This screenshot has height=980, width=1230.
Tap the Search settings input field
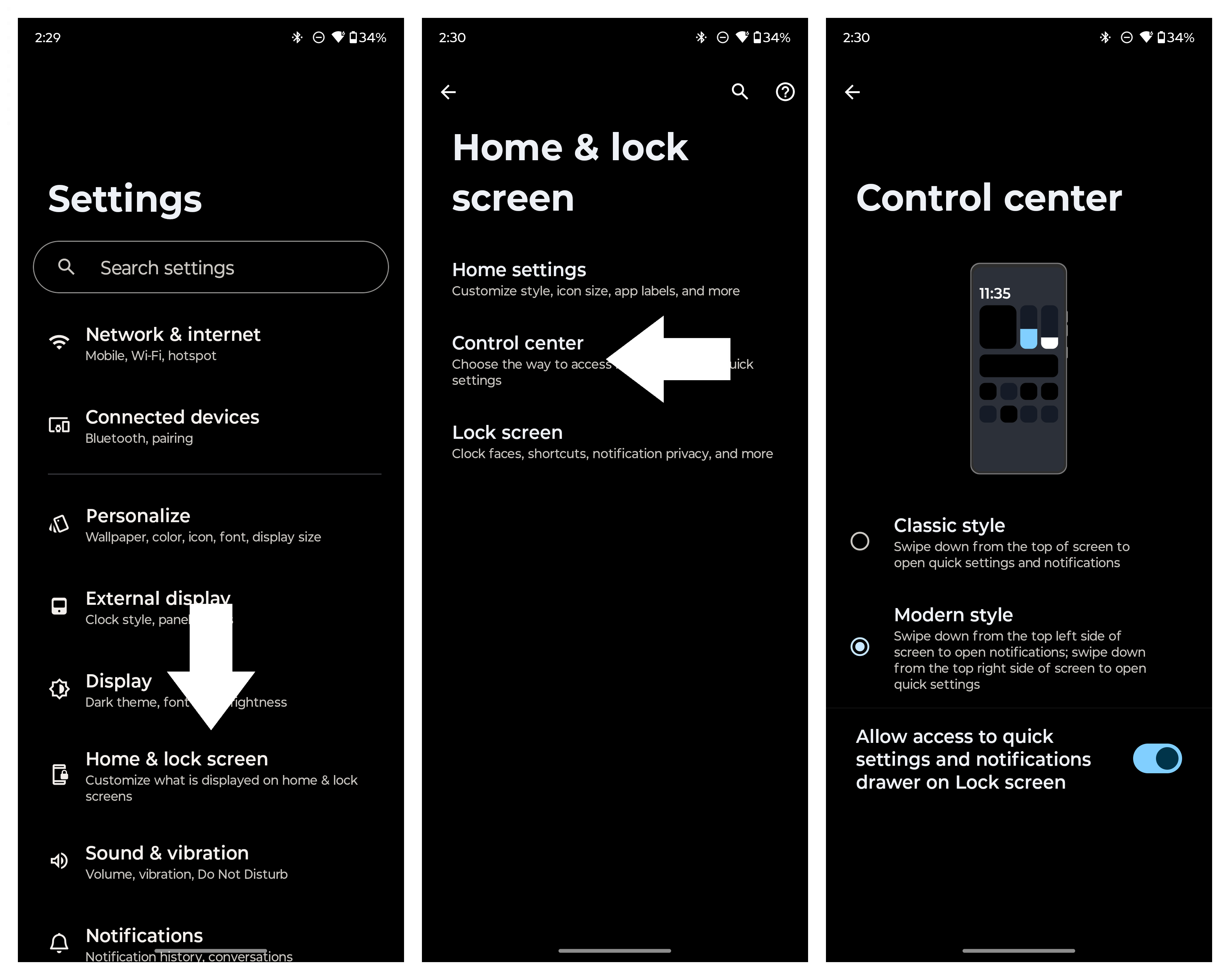(x=210, y=267)
